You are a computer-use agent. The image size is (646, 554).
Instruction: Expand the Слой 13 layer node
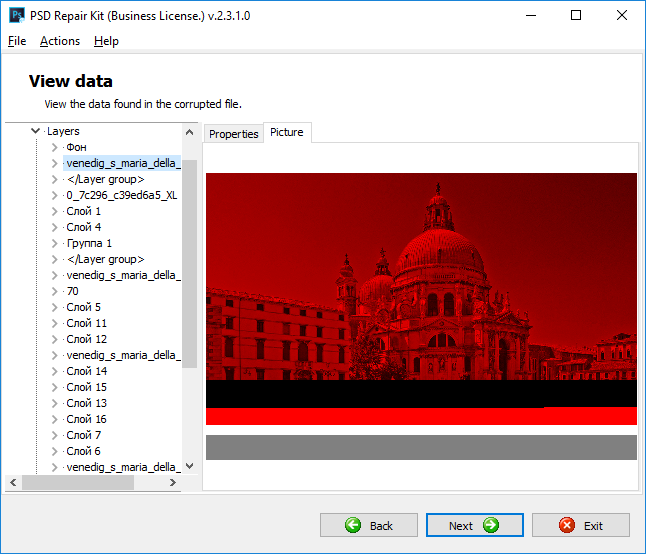tap(54, 403)
